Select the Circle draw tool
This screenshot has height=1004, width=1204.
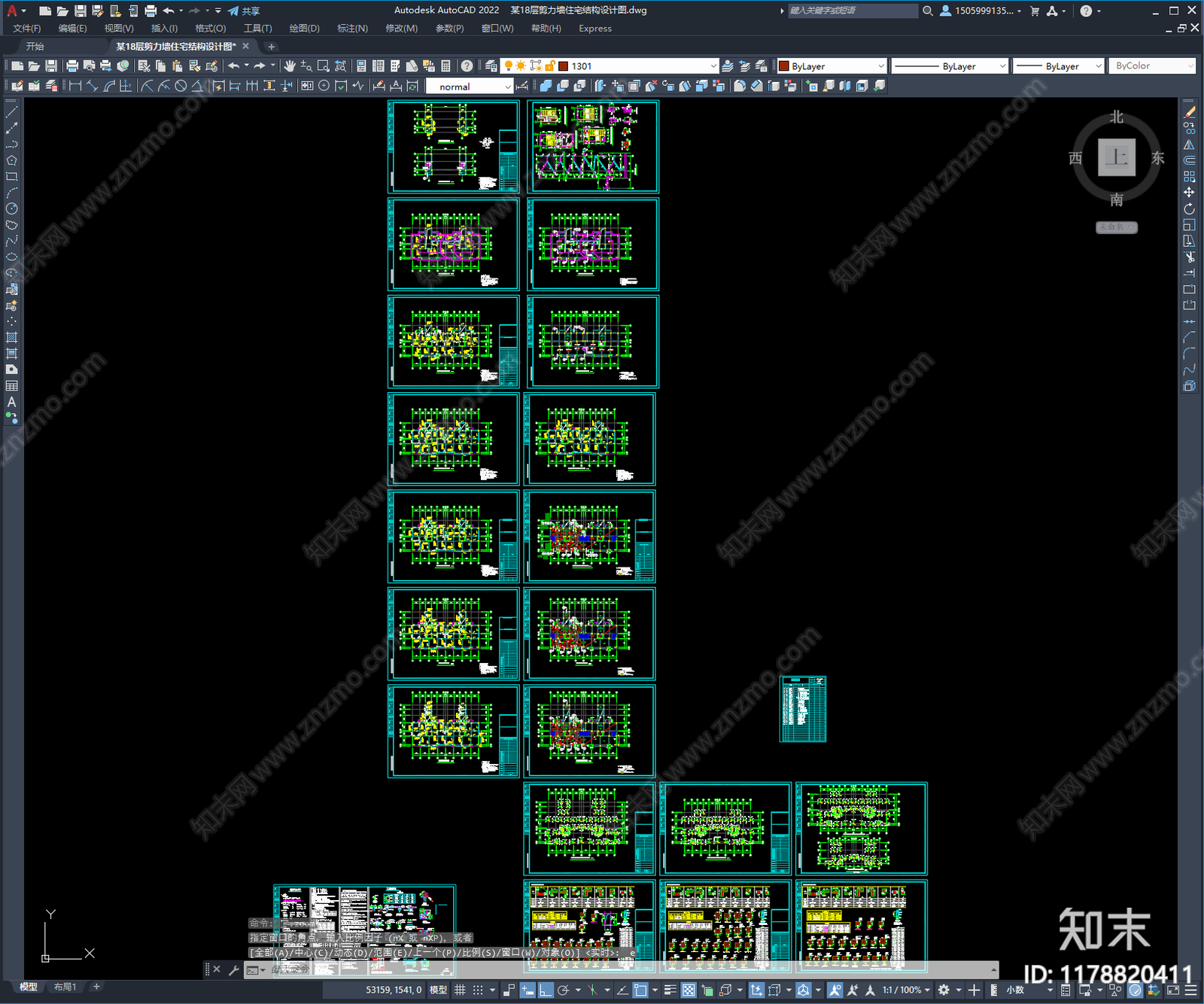11,208
